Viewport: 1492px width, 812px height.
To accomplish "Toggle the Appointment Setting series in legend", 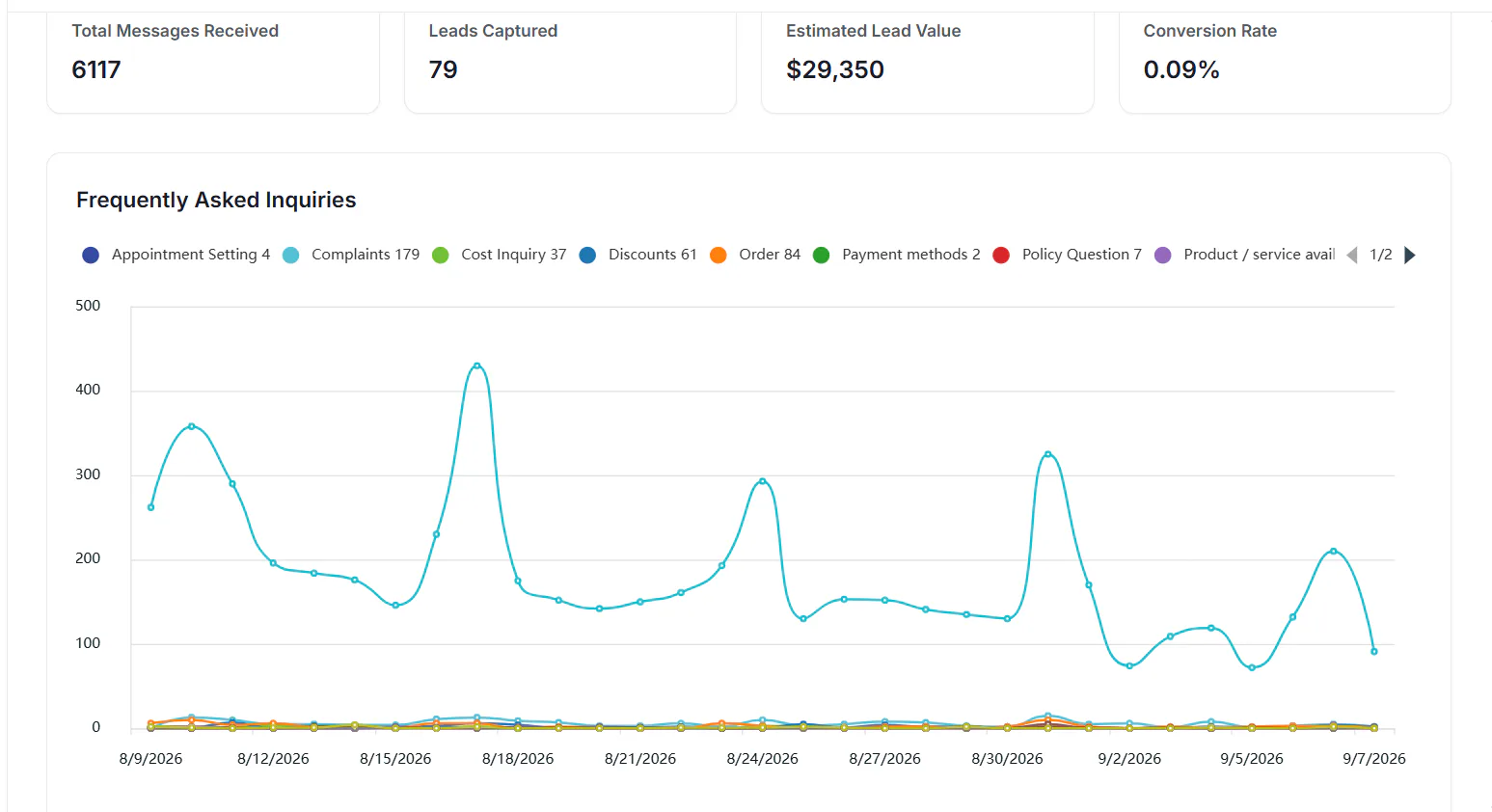I will coord(176,255).
